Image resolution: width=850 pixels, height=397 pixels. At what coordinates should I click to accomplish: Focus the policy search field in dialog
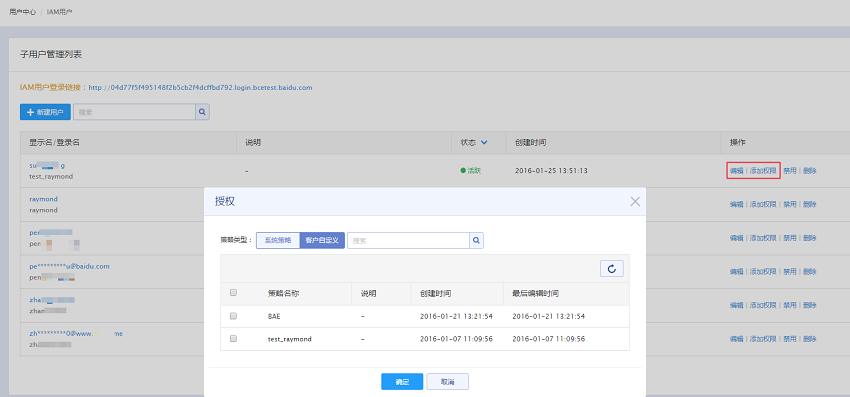pyautogui.click(x=408, y=240)
